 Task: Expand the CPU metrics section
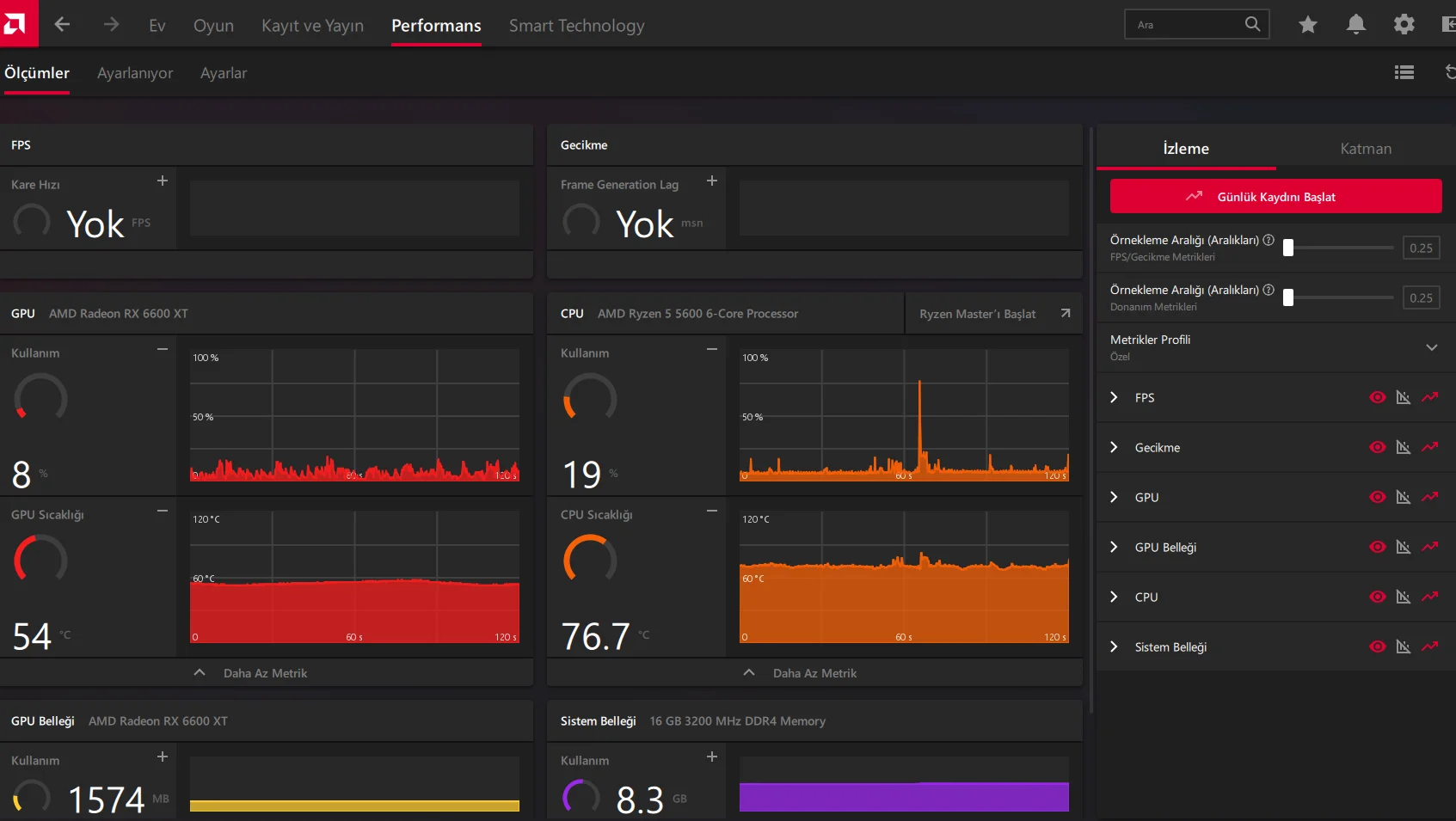pos(1115,597)
